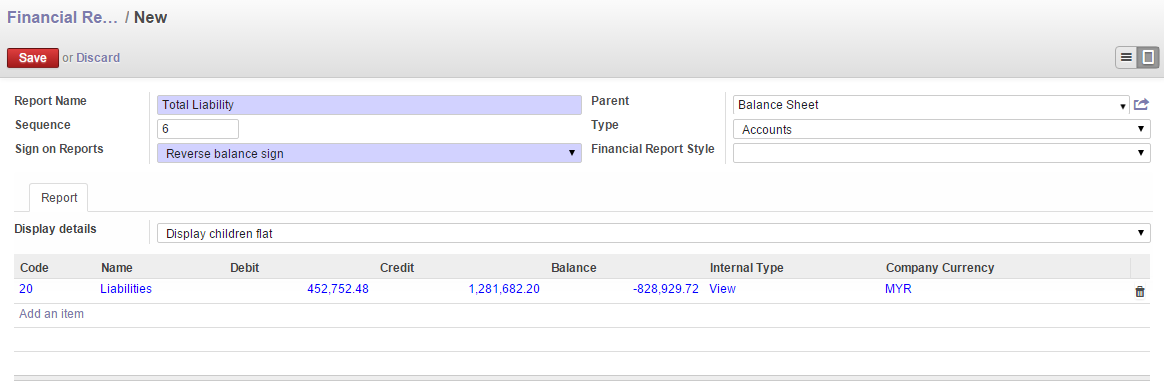
Task: Select credit value 1,281,682.20
Action: 504,290
